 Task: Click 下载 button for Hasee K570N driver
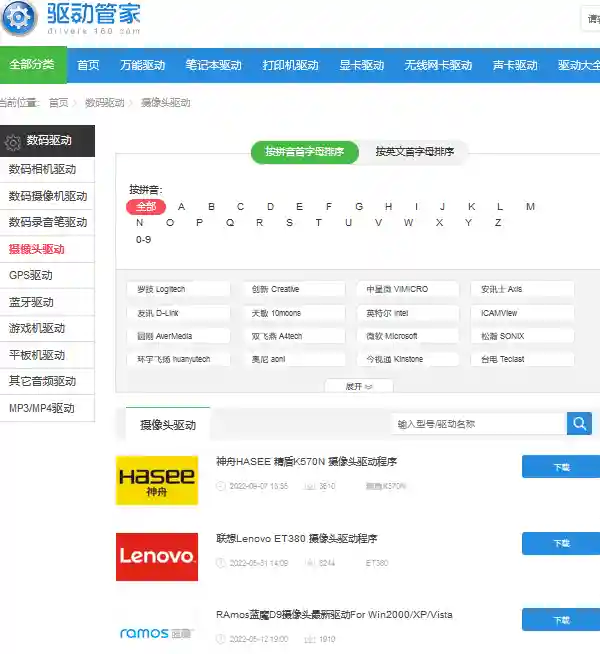[561, 467]
